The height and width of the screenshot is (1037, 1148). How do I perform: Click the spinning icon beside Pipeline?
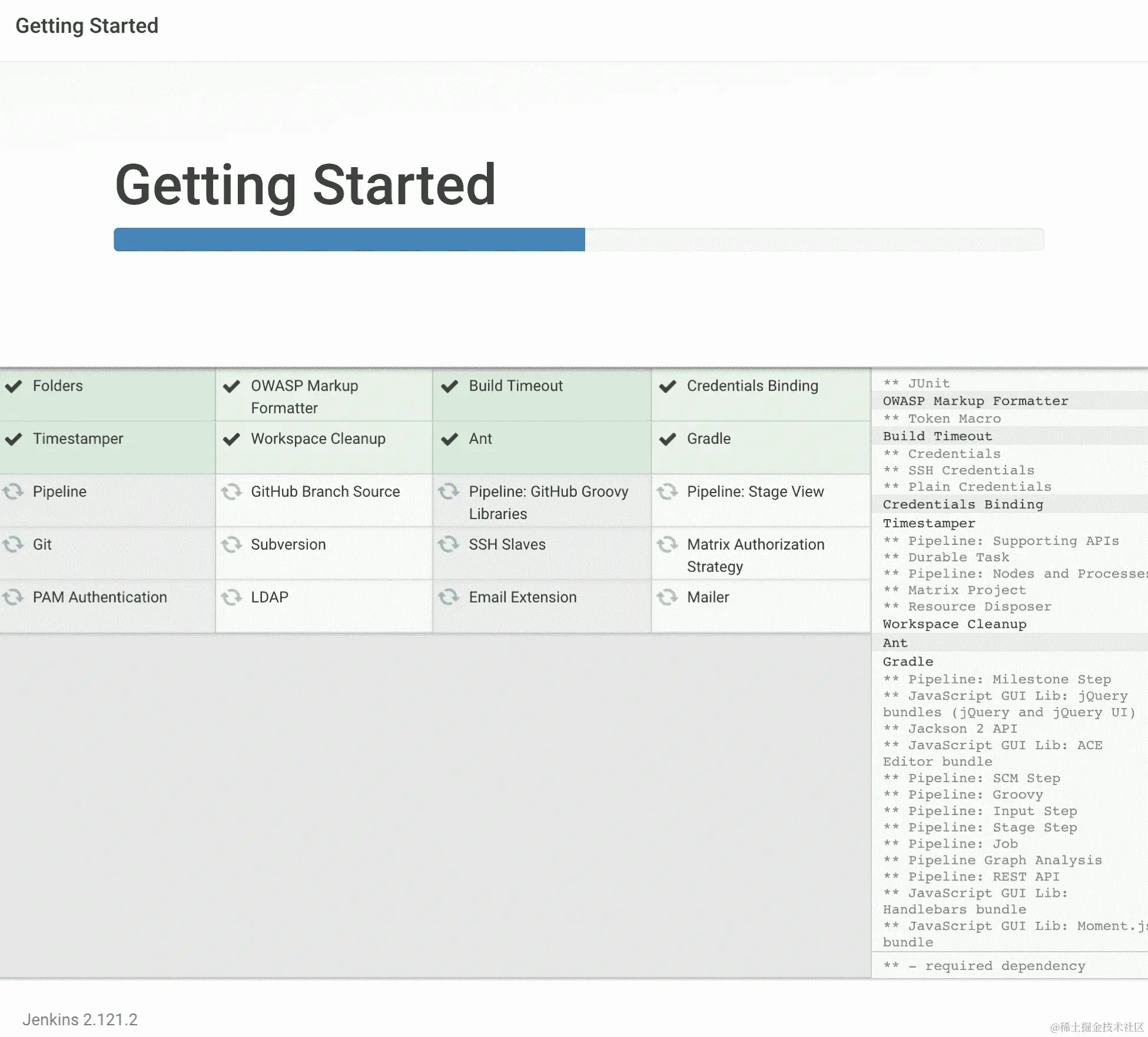13,491
